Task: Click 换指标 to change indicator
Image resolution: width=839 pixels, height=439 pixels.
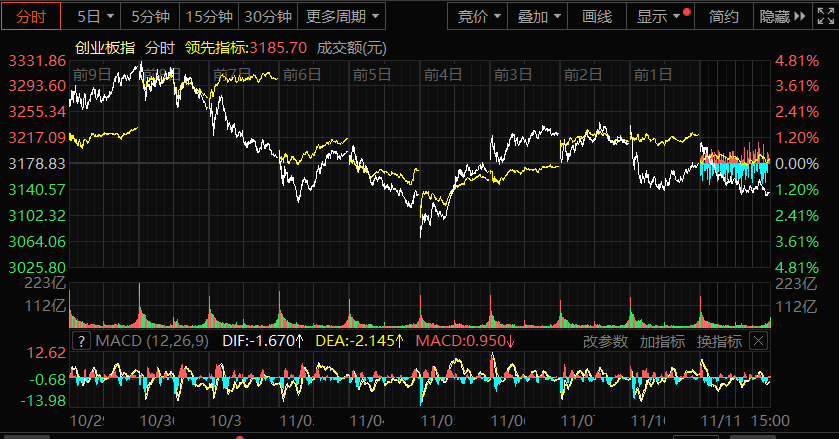Action: click(x=719, y=342)
